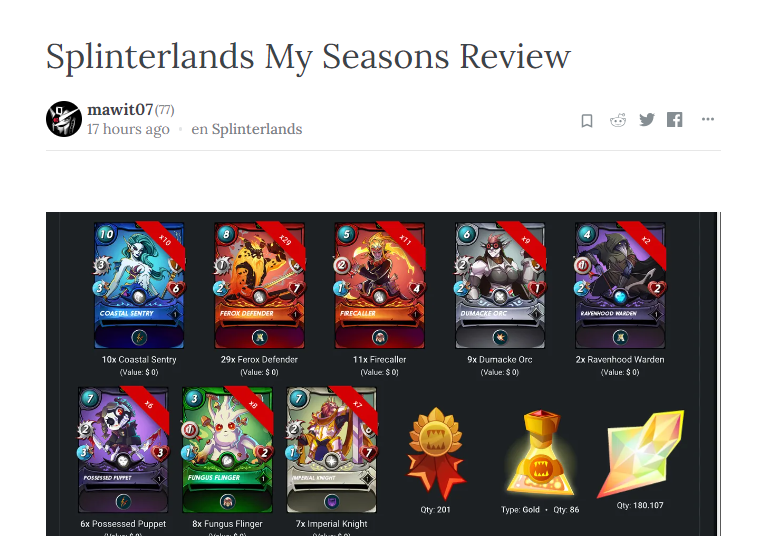Click the rainbow crystal shard icon
Screen dimensions: 763x536
coord(641,452)
